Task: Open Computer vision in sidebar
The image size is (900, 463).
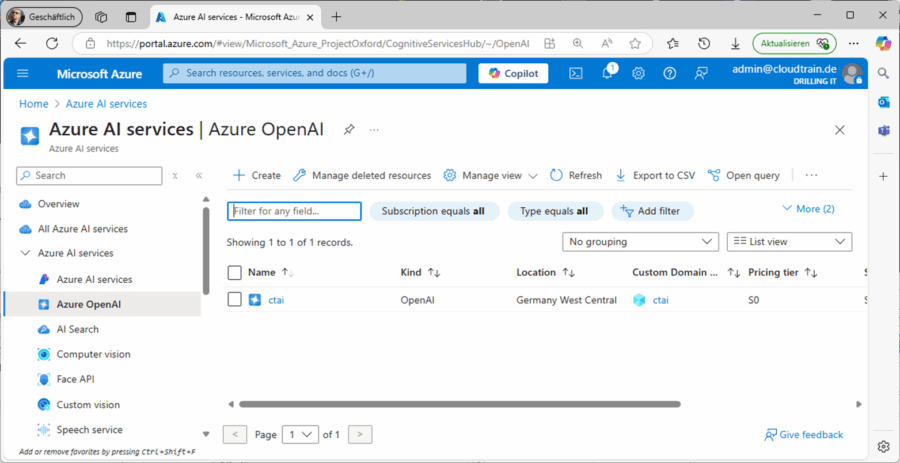Action: tap(93, 355)
